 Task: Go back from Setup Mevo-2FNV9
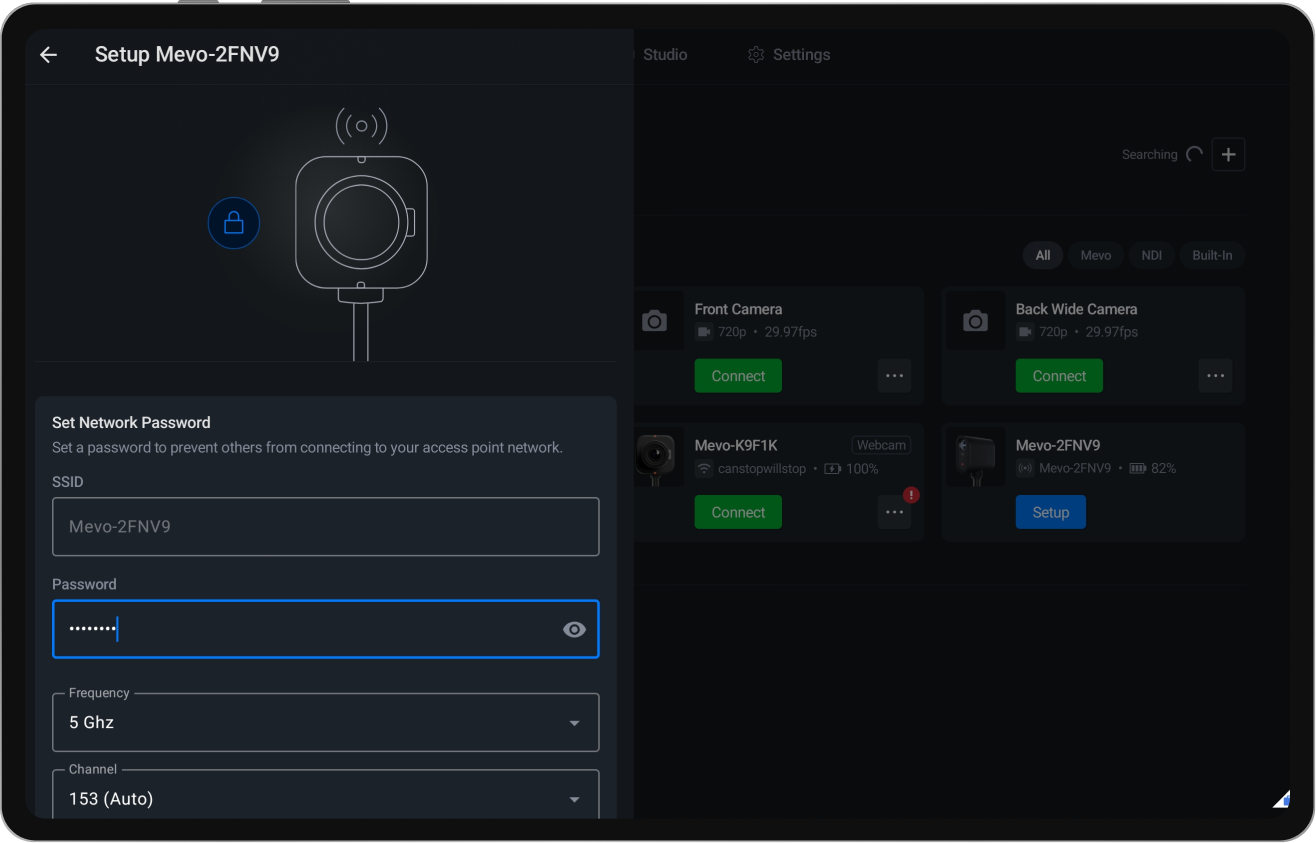48,55
